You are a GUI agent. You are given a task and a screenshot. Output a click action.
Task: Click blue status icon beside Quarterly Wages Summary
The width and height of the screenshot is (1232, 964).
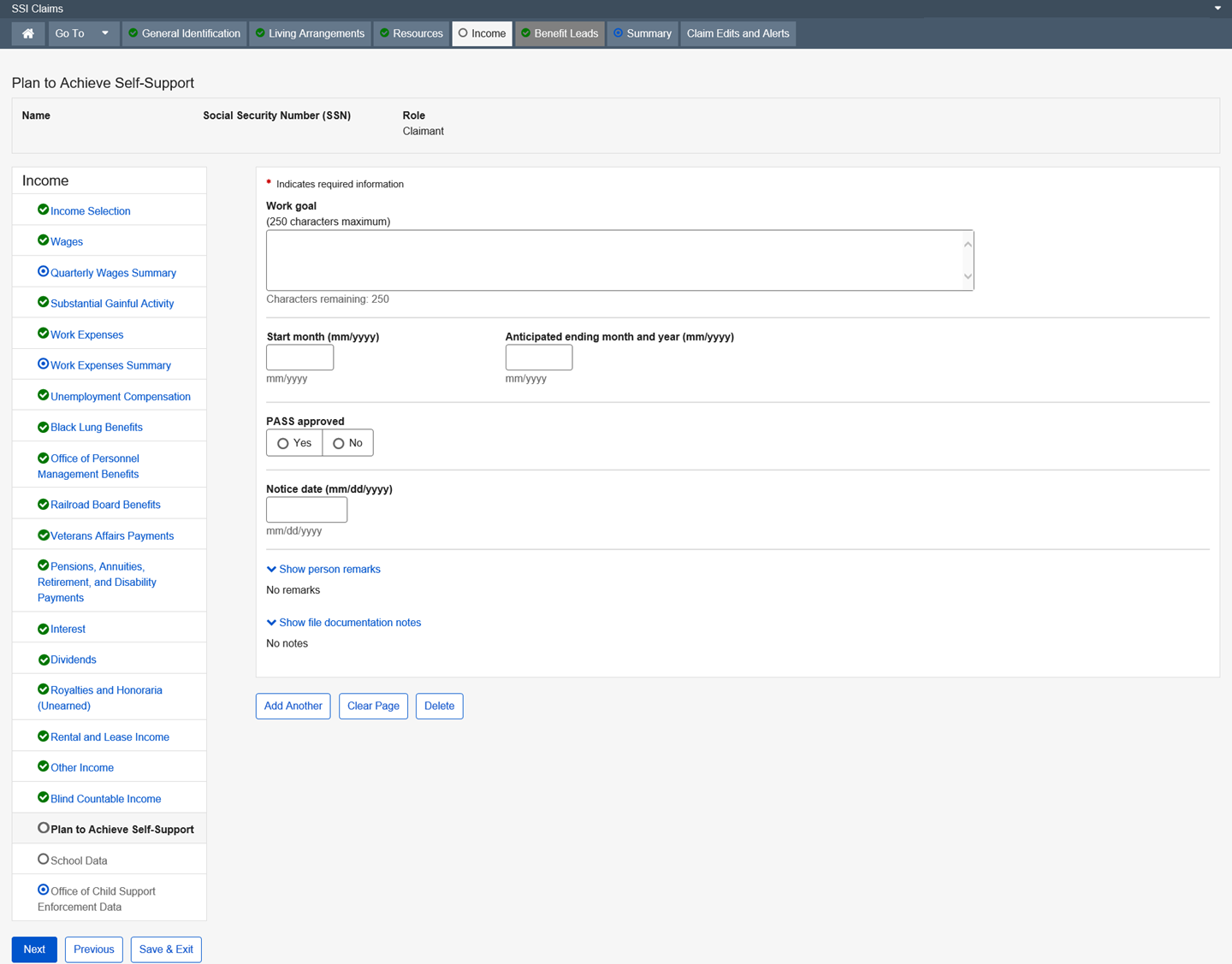(43, 271)
